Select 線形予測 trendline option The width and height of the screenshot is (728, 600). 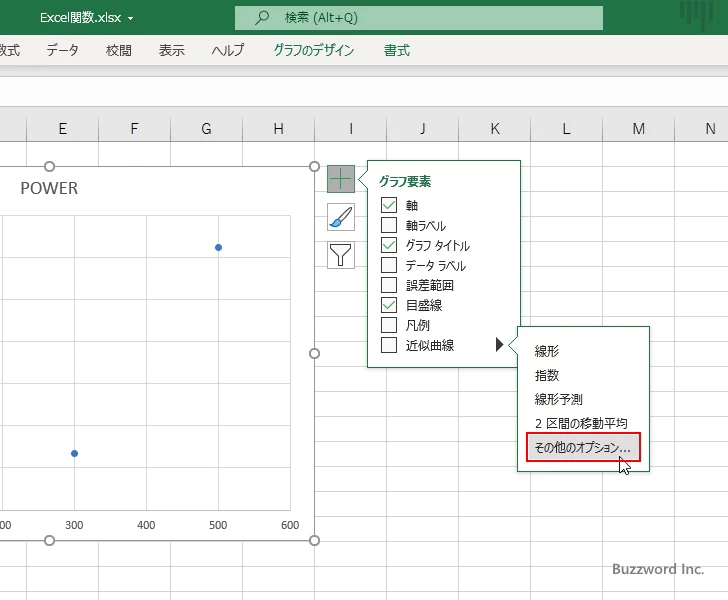558,399
